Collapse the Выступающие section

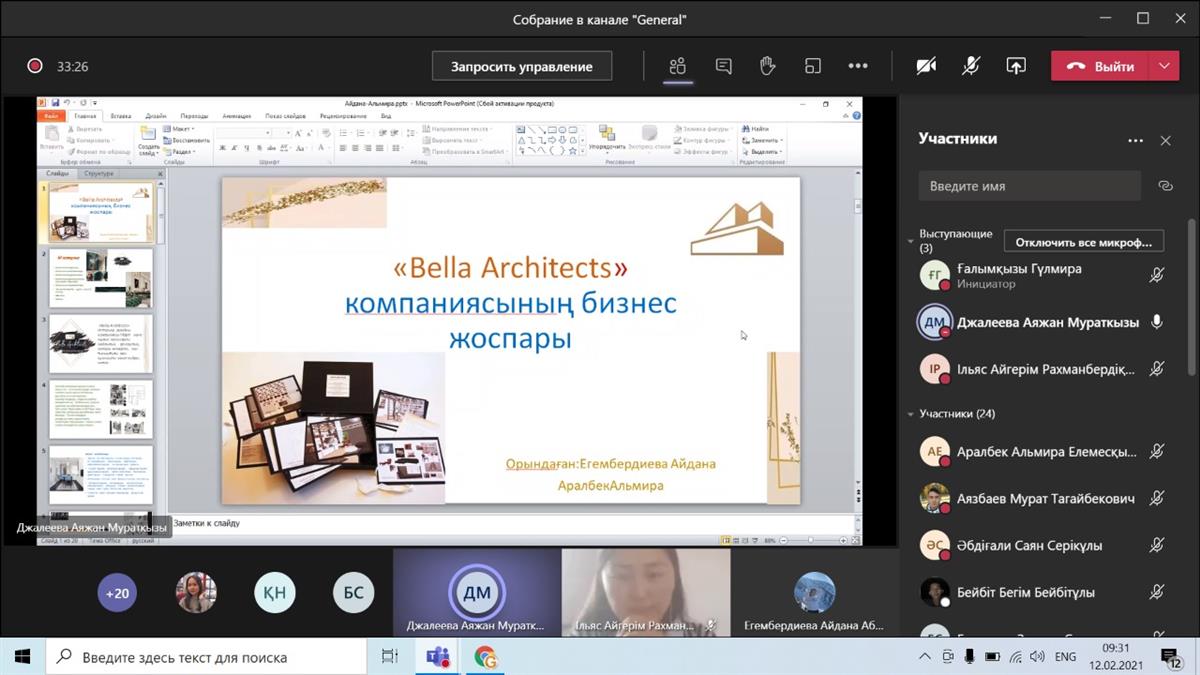tap(911, 241)
